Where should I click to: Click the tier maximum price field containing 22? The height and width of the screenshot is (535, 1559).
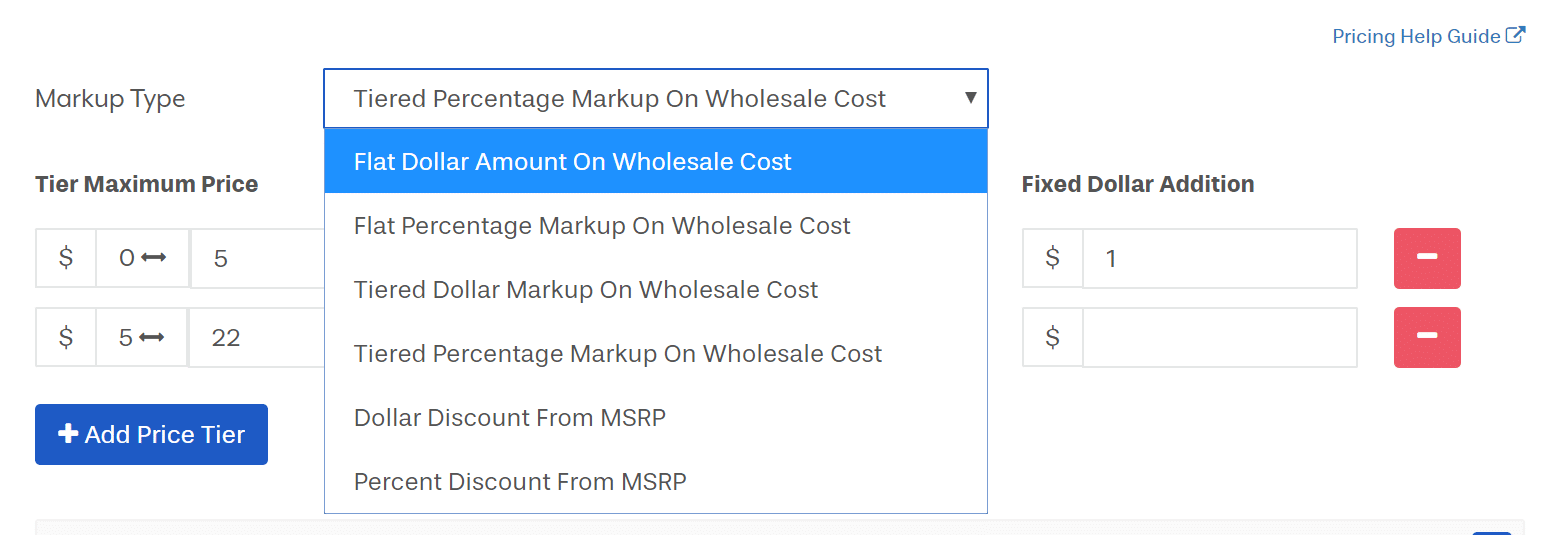click(258, 338)
